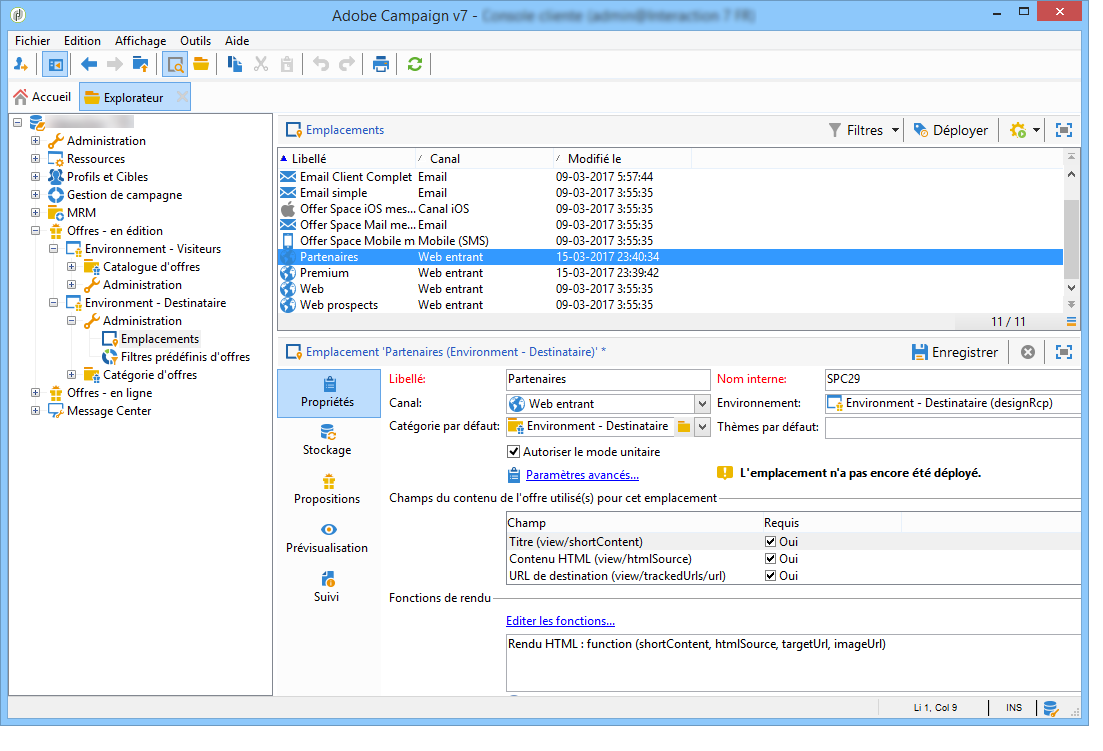Image resolution: width=1103 pixels, height=751 pixels.
Task: Click the Filtres button
Action: 856,130
